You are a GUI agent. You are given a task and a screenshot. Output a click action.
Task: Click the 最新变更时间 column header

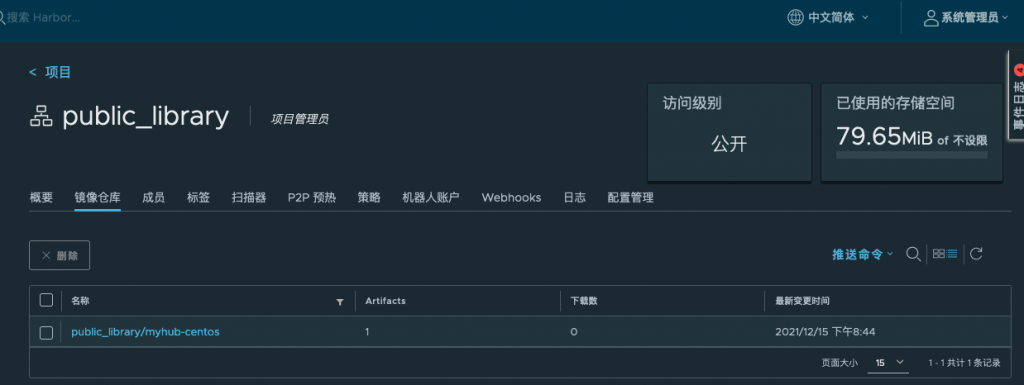[802, 301]
